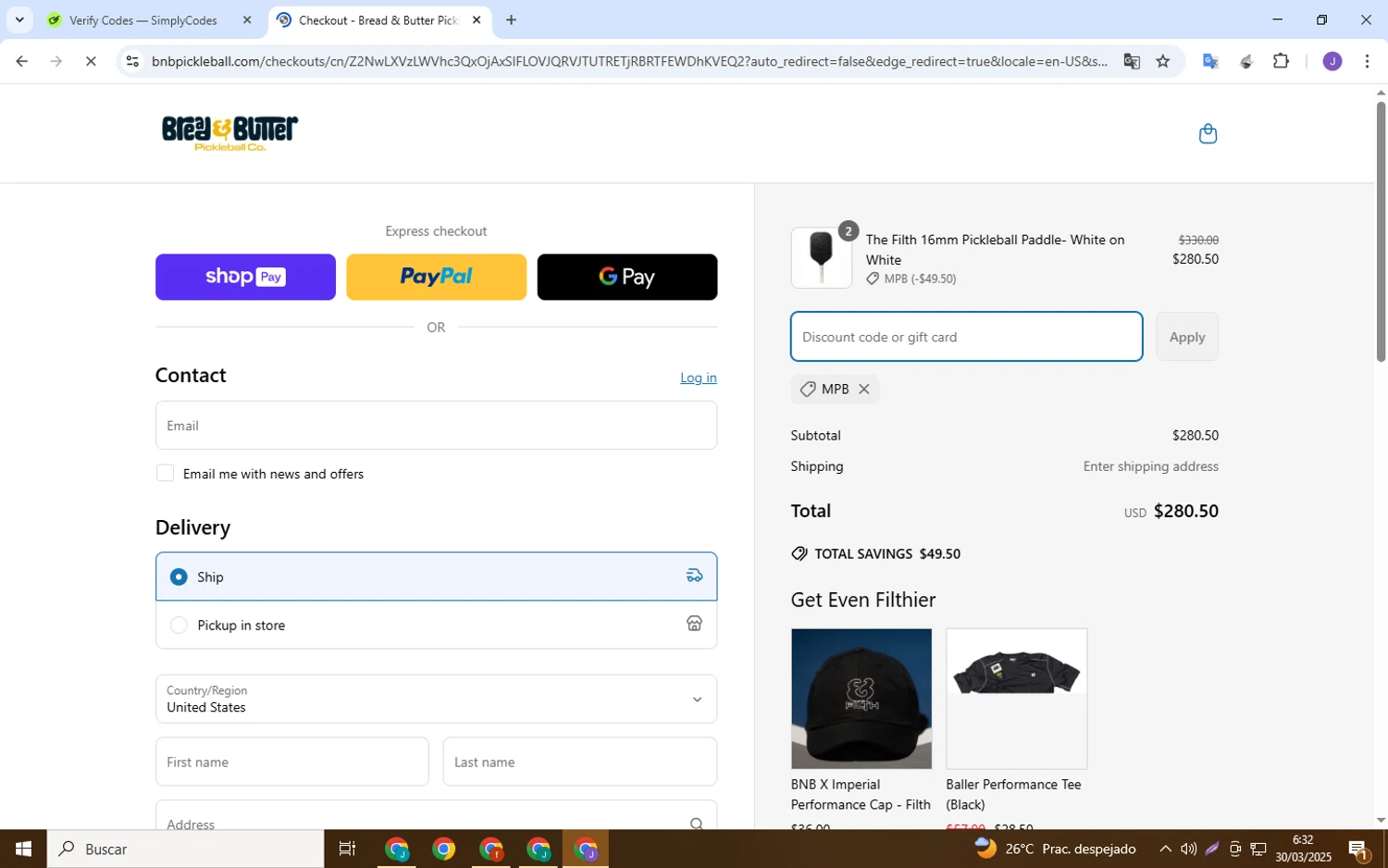The image size is (1388, 868).
Task: Expand the Country/Region dropdown
Action: point(436,700)
